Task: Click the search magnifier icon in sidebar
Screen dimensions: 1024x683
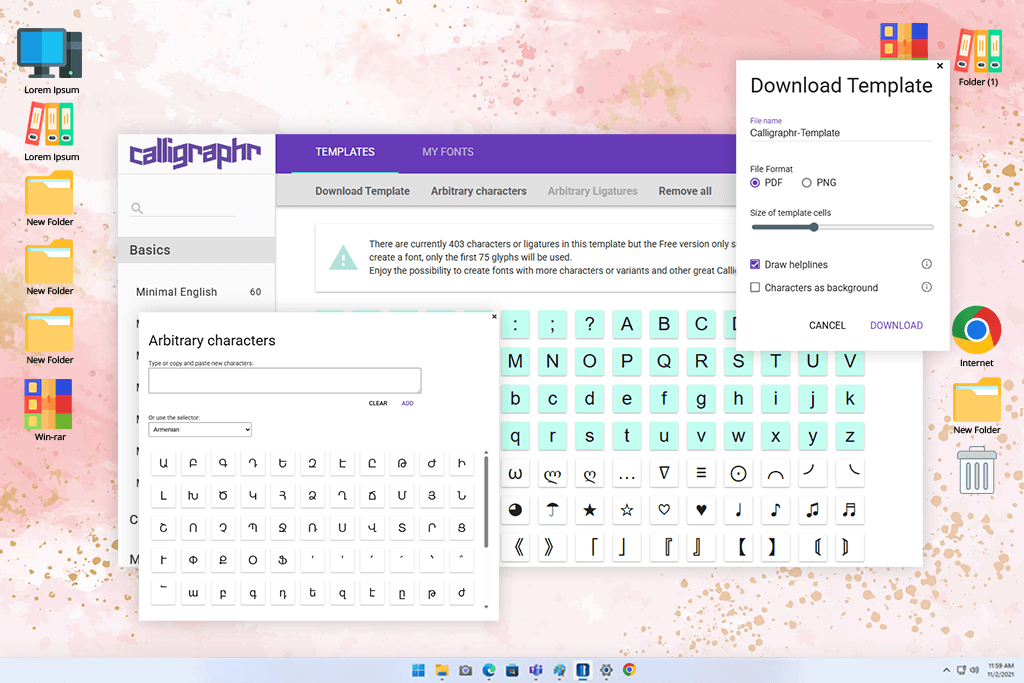Action: tap(136, 208)
